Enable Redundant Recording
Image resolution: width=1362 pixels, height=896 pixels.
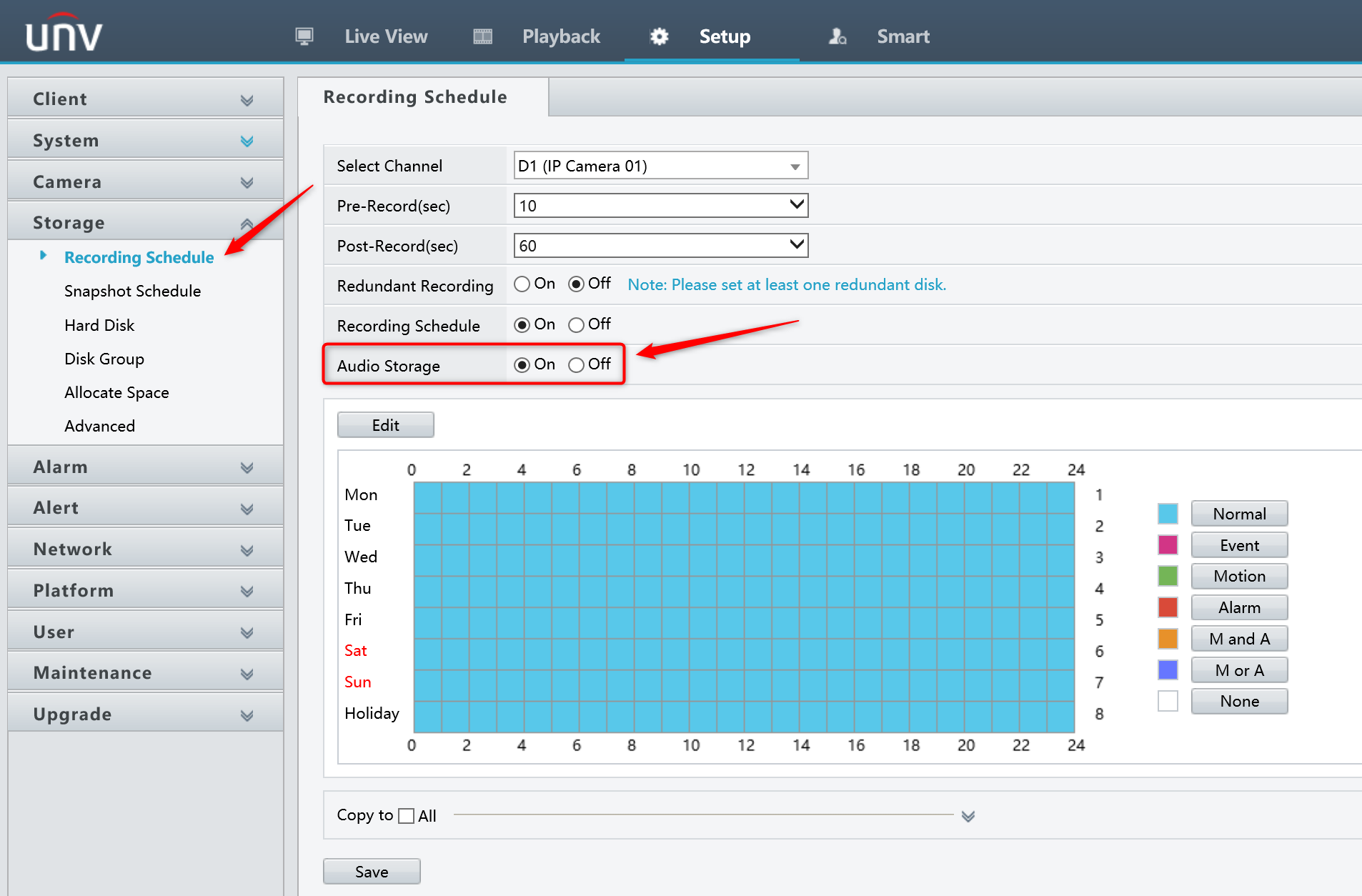tap(522, 284)
